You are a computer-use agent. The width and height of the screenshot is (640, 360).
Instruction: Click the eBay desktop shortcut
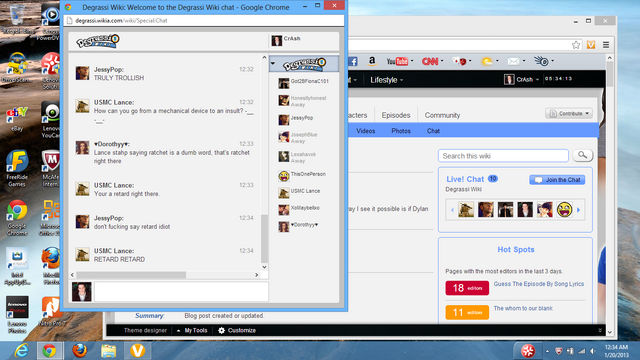point(17,119)
